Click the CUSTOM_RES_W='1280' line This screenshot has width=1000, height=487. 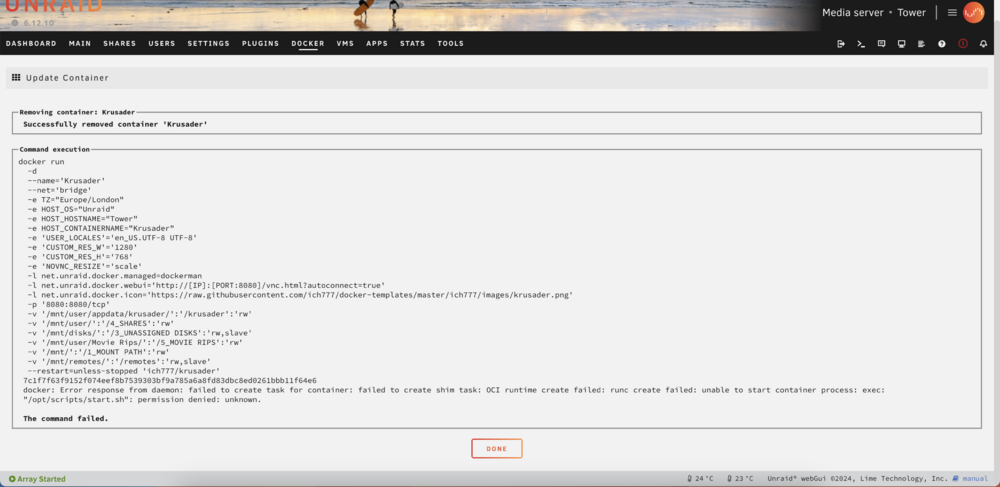(x=82, y=247)
